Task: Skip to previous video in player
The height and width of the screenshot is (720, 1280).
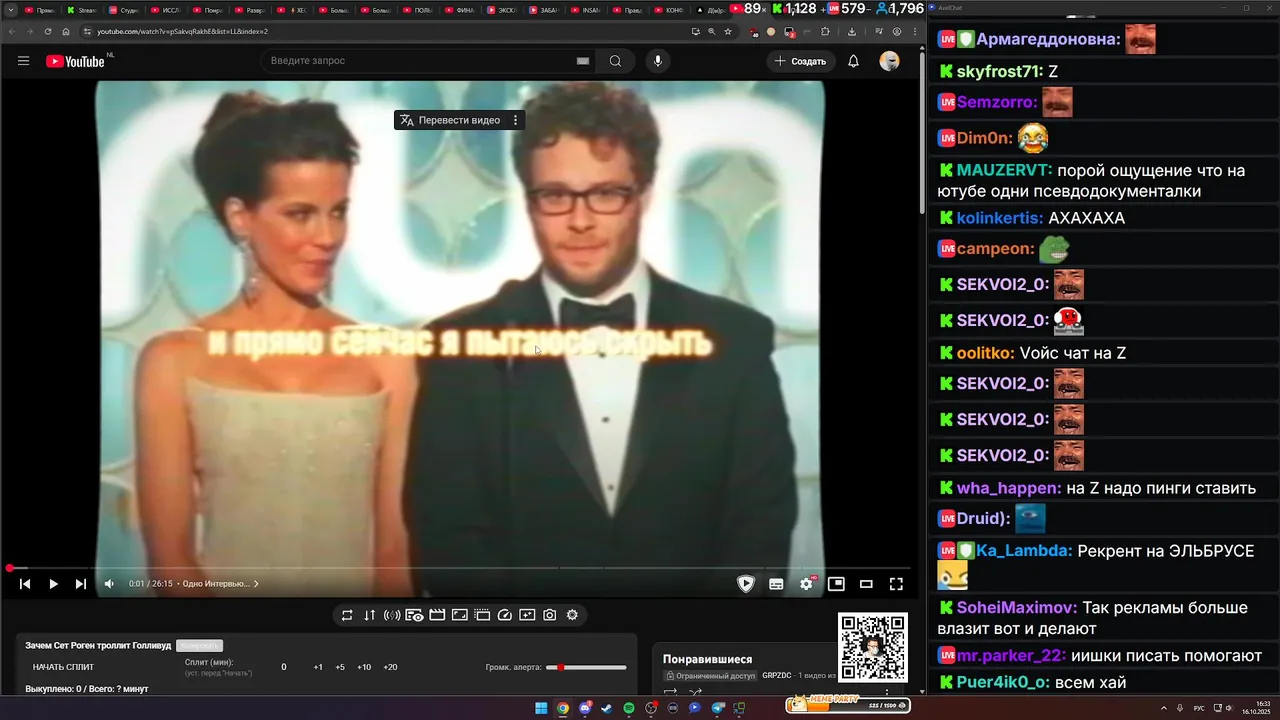Action: tap(25, 584)
